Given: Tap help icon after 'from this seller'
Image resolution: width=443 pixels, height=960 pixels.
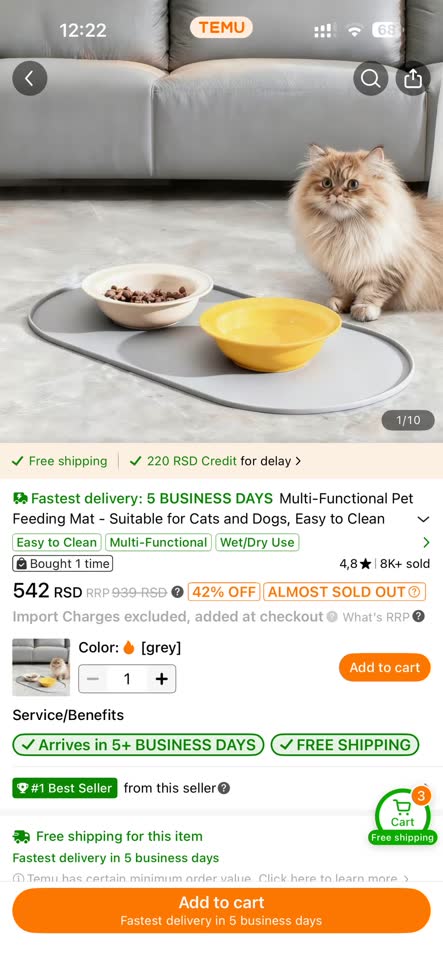Looking at the screenshot, I should pyautogui.click(x=224, y=788).
